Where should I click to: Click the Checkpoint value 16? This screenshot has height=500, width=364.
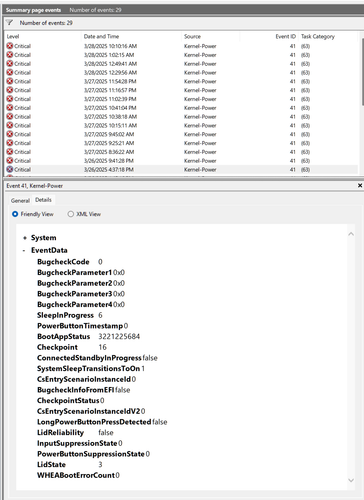pos(102,347)
